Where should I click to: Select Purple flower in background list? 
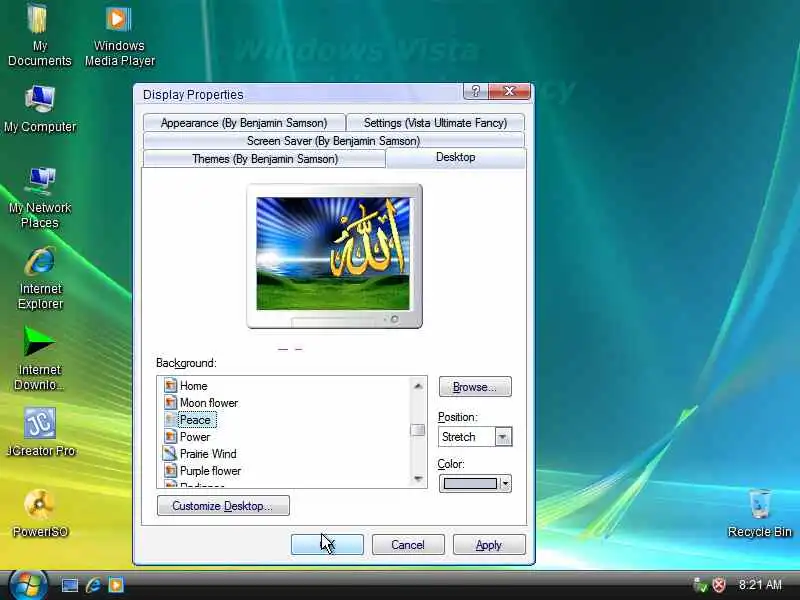pos(210,470)
